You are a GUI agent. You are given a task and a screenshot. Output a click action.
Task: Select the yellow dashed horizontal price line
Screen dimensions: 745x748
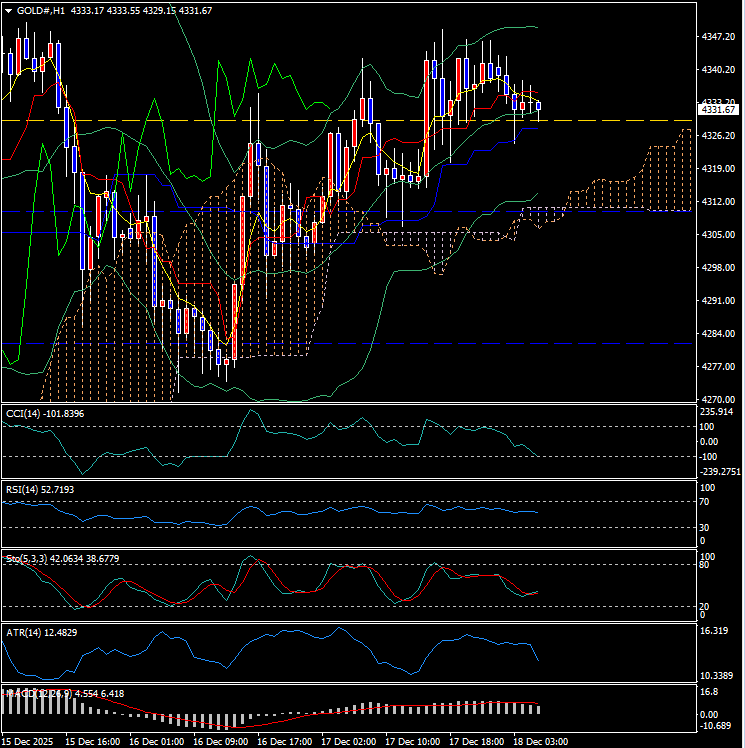300,120
